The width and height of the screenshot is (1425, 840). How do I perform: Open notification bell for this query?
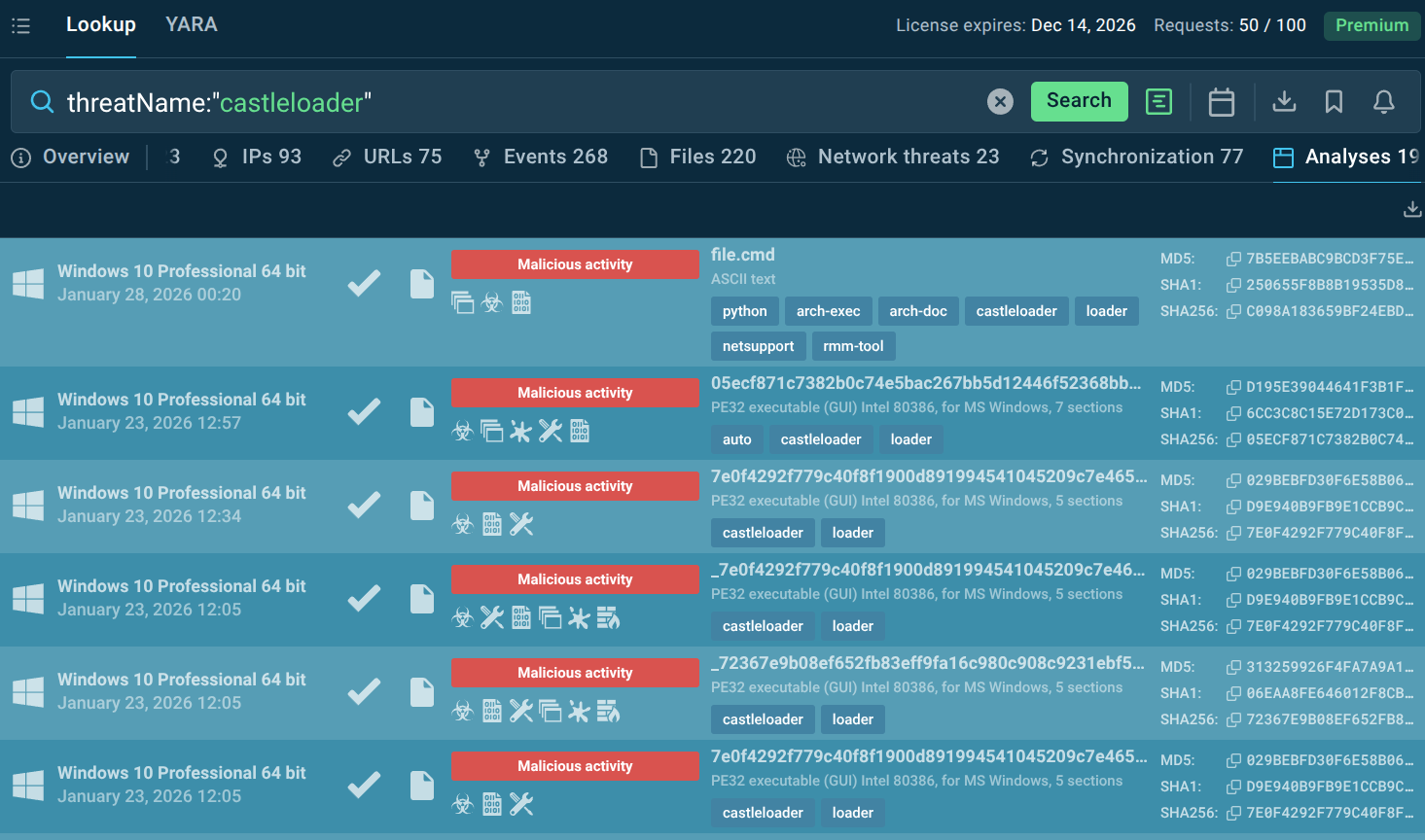1383,101
